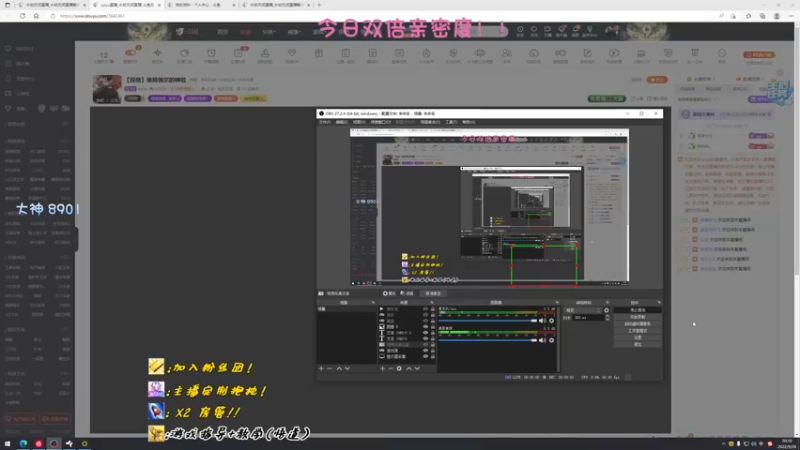Open OBS from Windows taskbar
This screenshot has height=450, width=800.
click(54, 444)
